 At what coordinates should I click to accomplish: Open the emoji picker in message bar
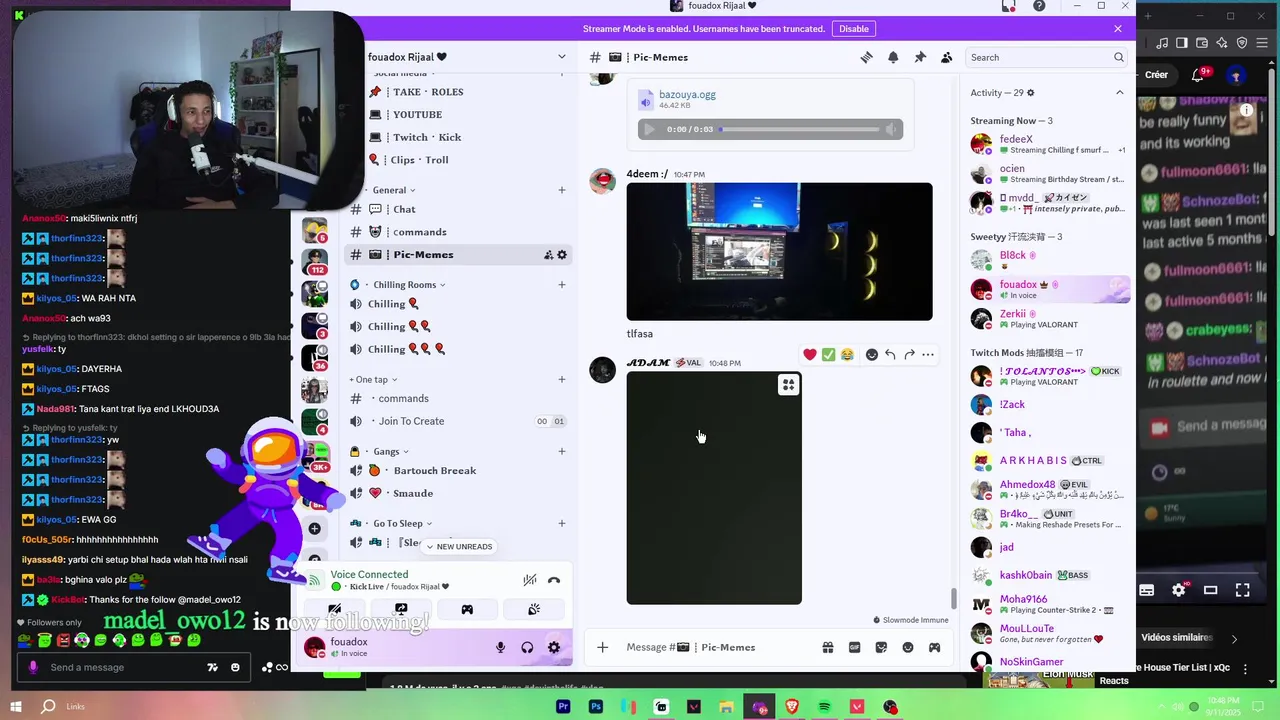pos(908,647)
